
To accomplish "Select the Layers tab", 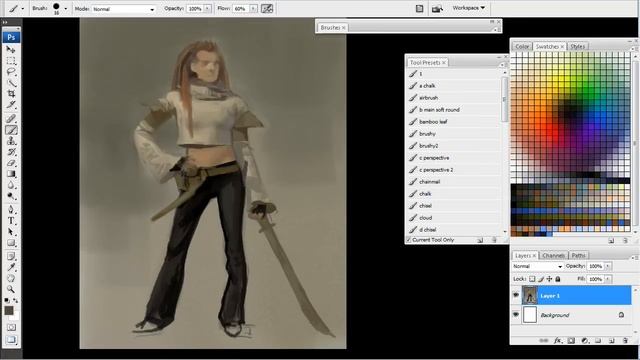I will pyautogui.click(x=525, y=256).
